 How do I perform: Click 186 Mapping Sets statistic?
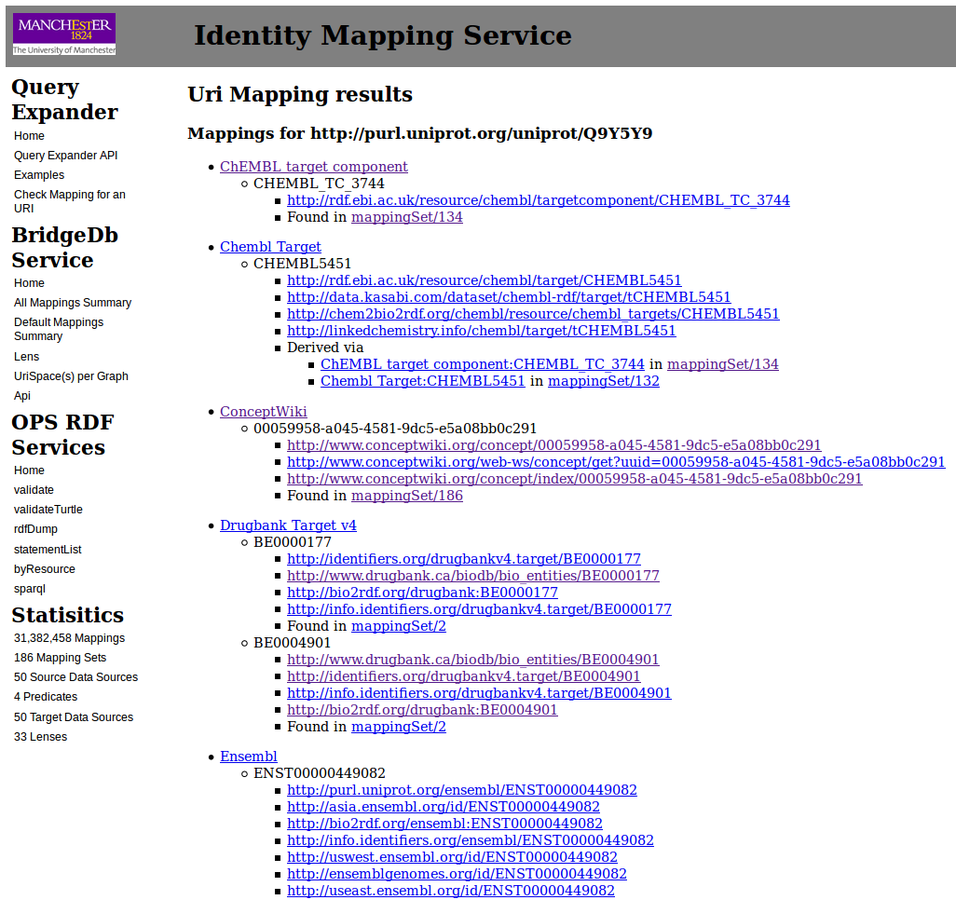60,657
